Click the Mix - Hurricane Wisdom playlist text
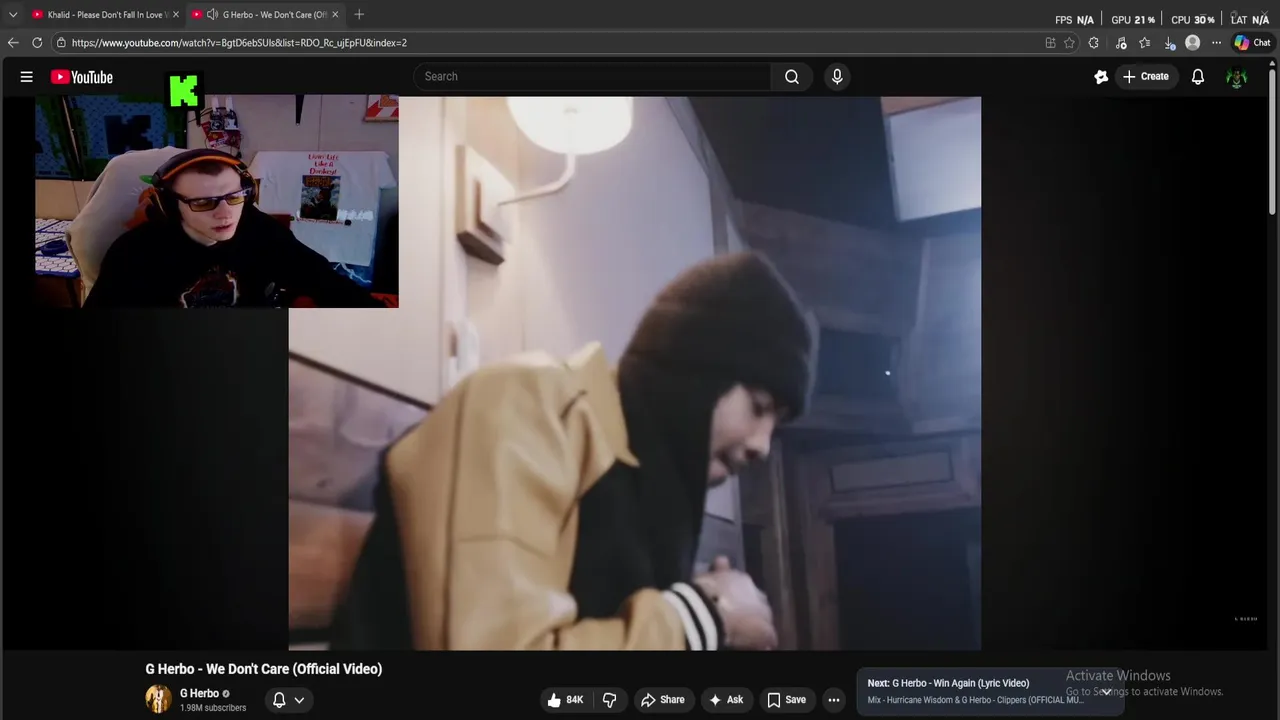This screenshot has height=720, width=1280. click(975, 700)
